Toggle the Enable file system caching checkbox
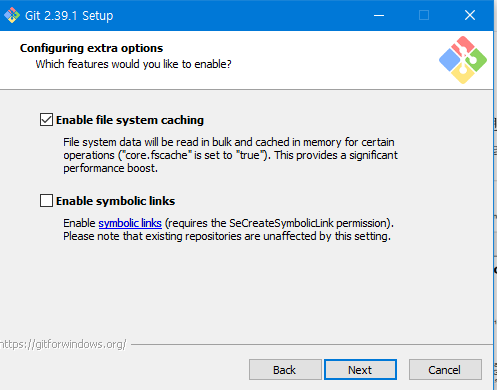Viewport: 497px width, 390px height. 46,120
